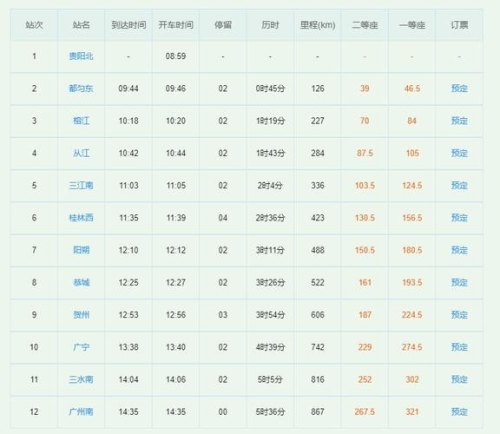The width and height of the screenshot is (500, 434).
Task: Click the second-class price 267.5
Action: click(365, 412)
